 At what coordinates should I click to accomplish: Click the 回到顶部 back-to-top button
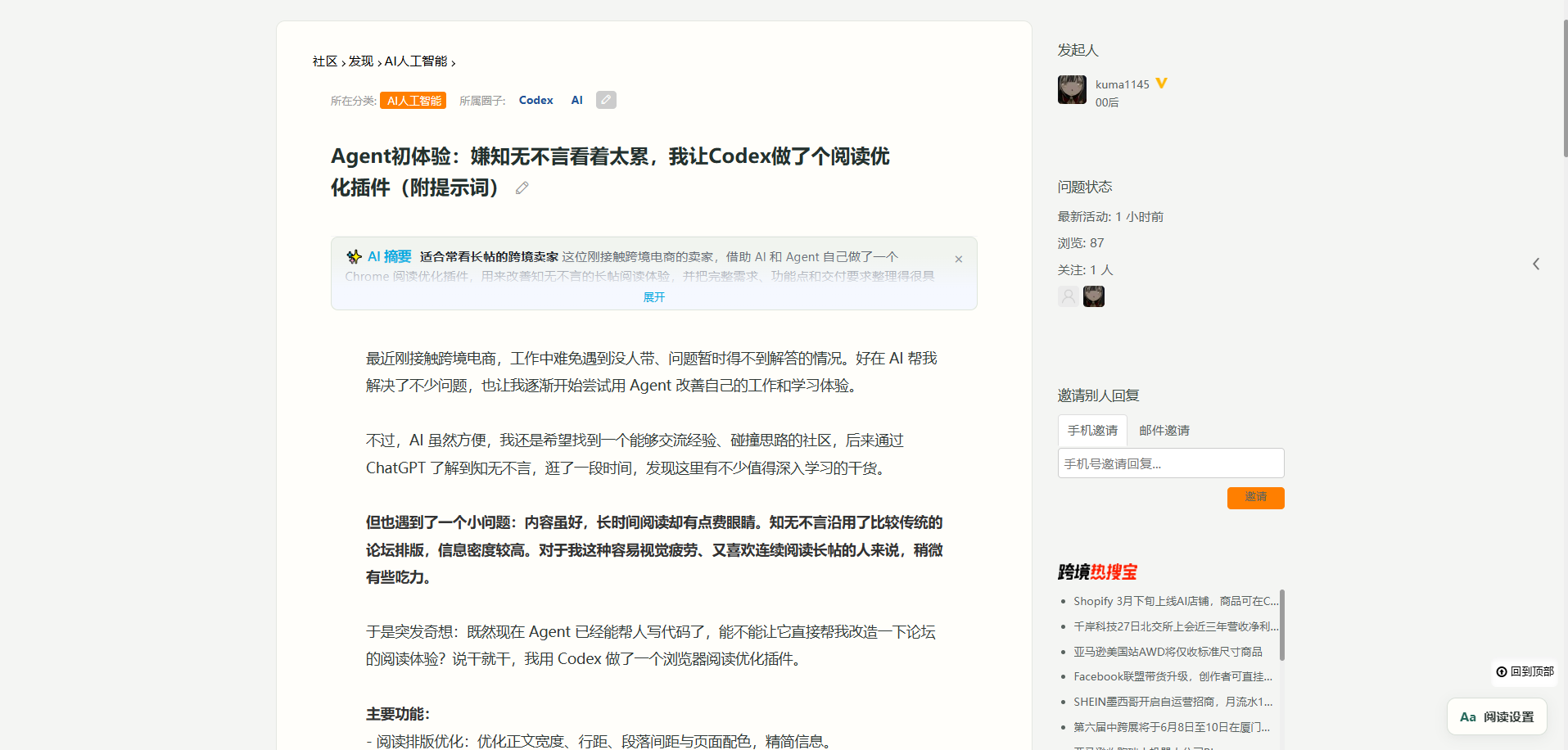1525,671
